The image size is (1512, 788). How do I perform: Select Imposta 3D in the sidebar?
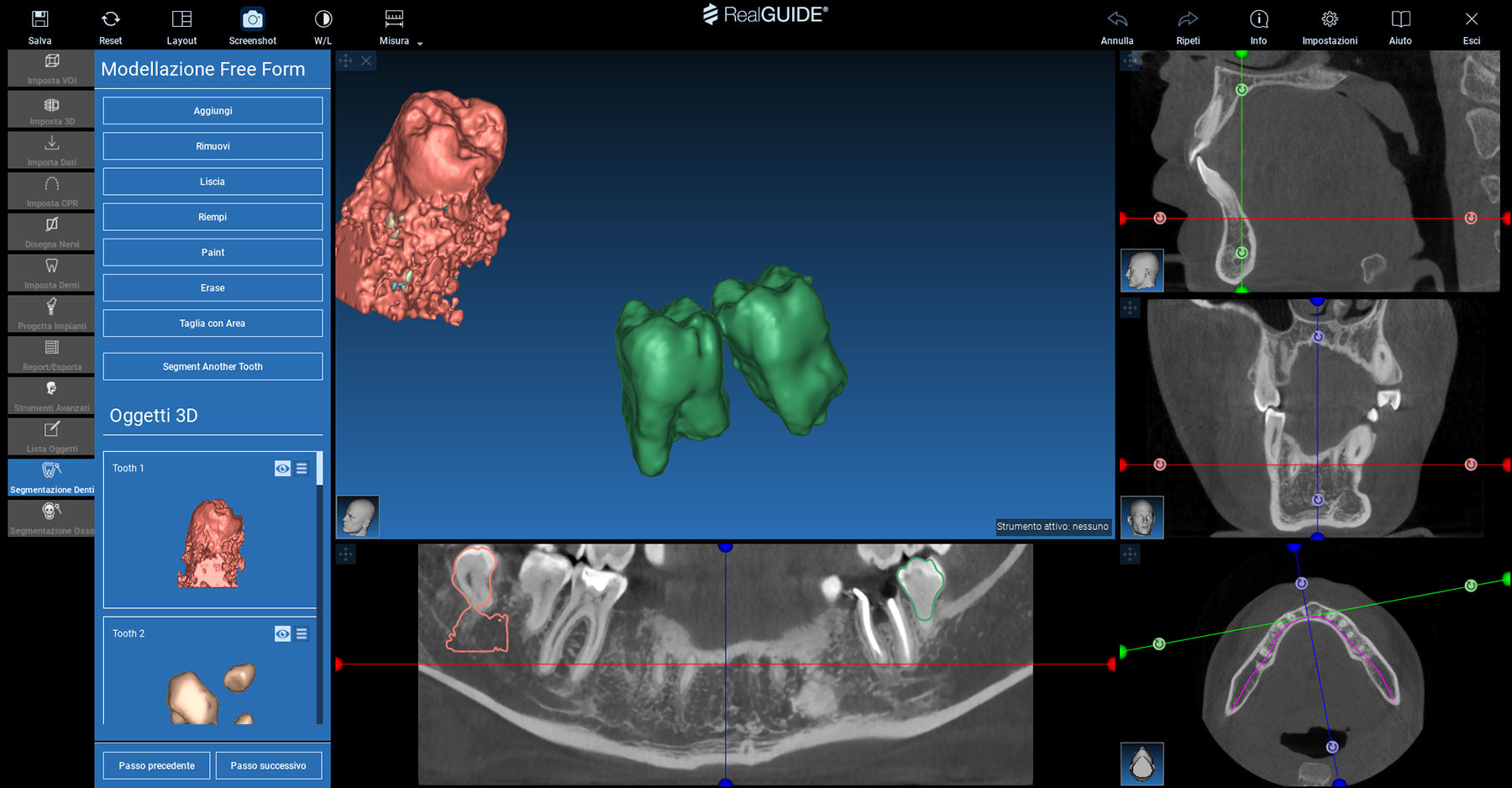[x=51, y=109]
